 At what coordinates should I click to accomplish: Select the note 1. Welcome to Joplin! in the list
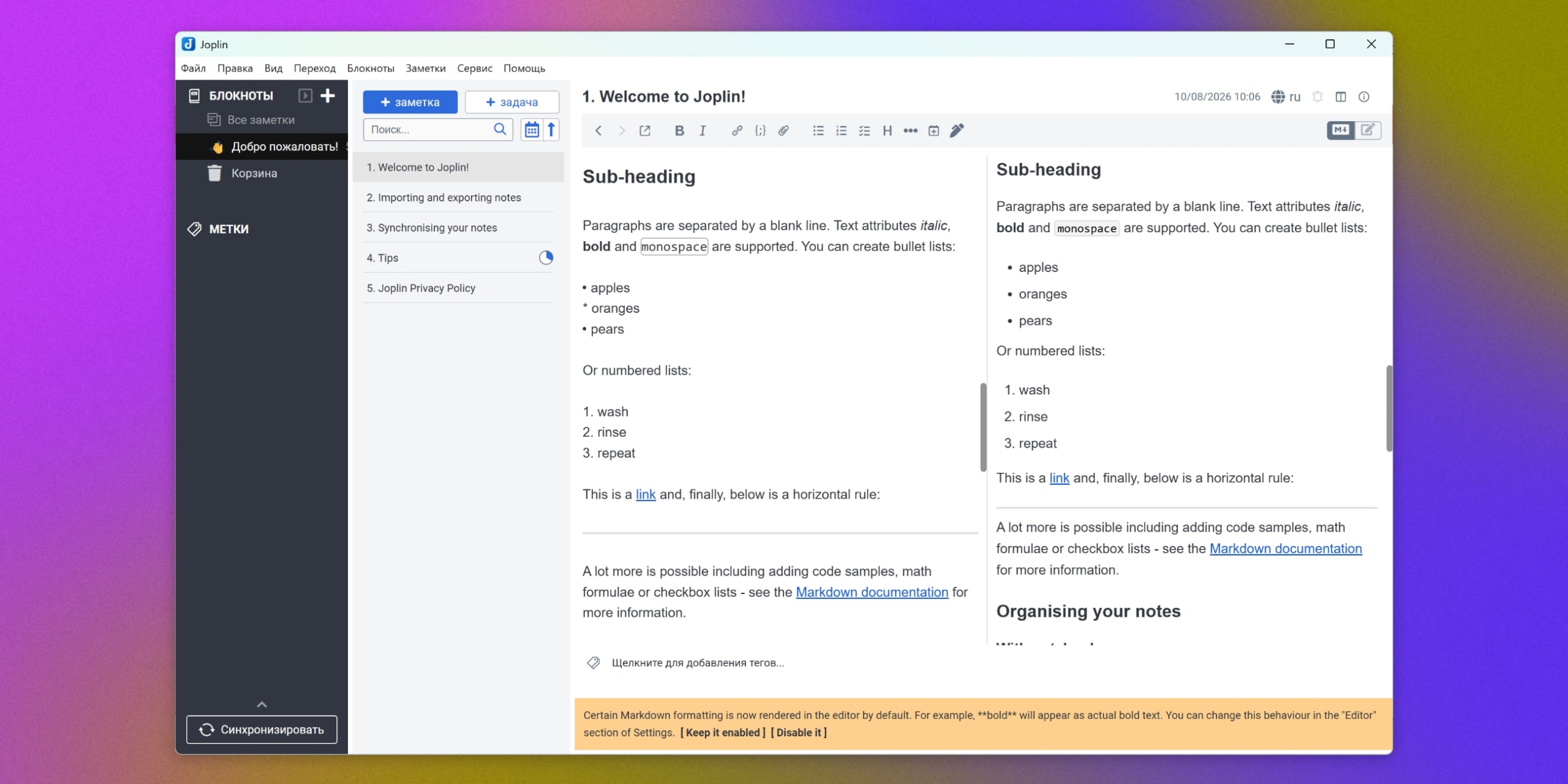pos(458,168)
